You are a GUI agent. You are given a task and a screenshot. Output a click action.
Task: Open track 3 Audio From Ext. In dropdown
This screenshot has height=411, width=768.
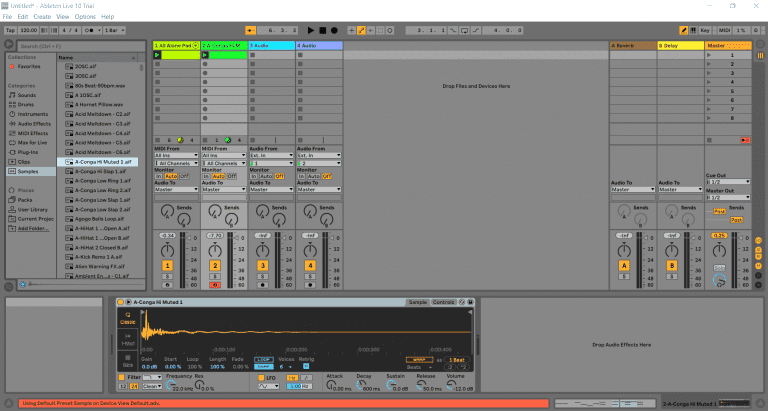[x=271, y=155]
